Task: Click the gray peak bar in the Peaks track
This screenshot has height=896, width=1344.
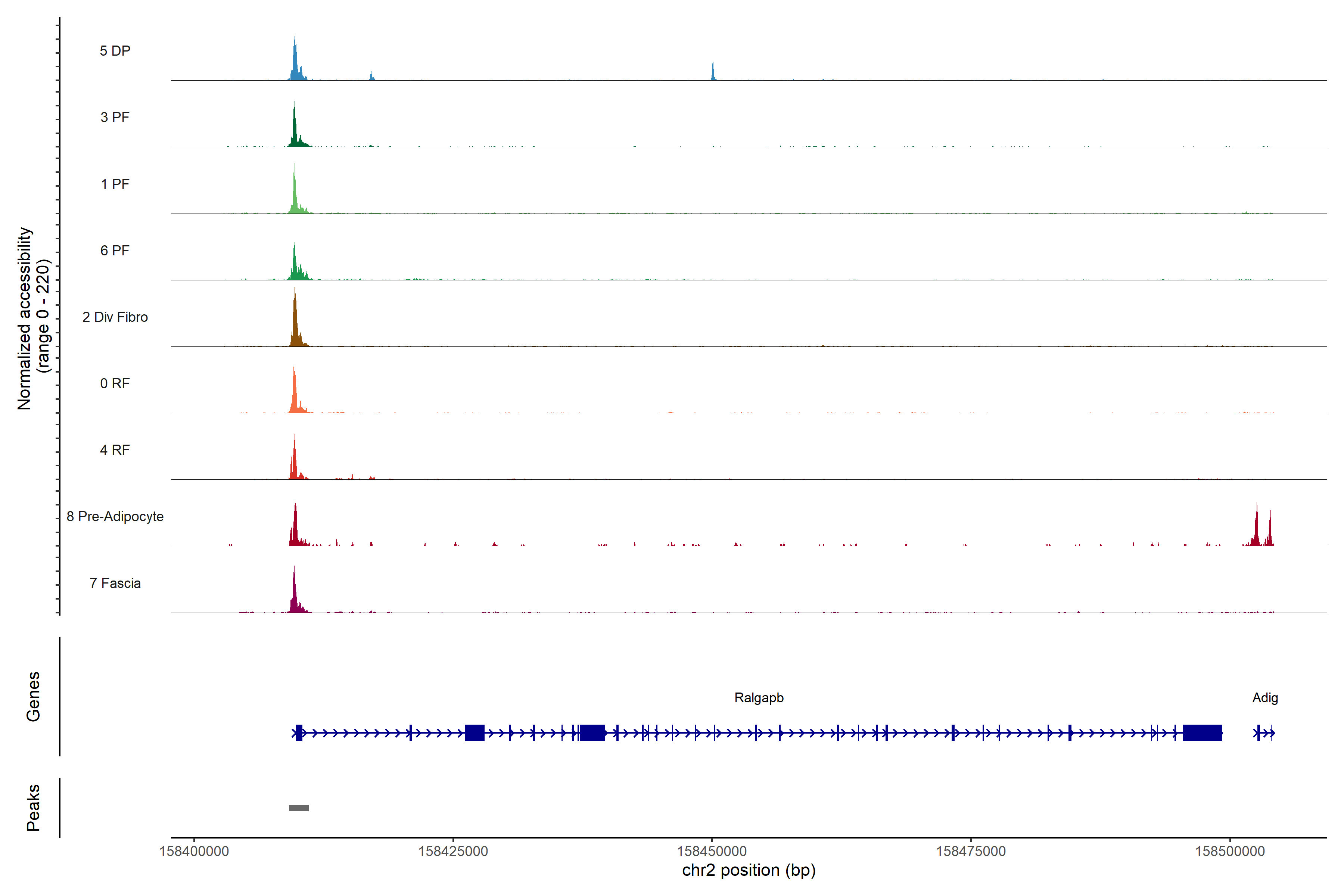Action: pos(298,808)
